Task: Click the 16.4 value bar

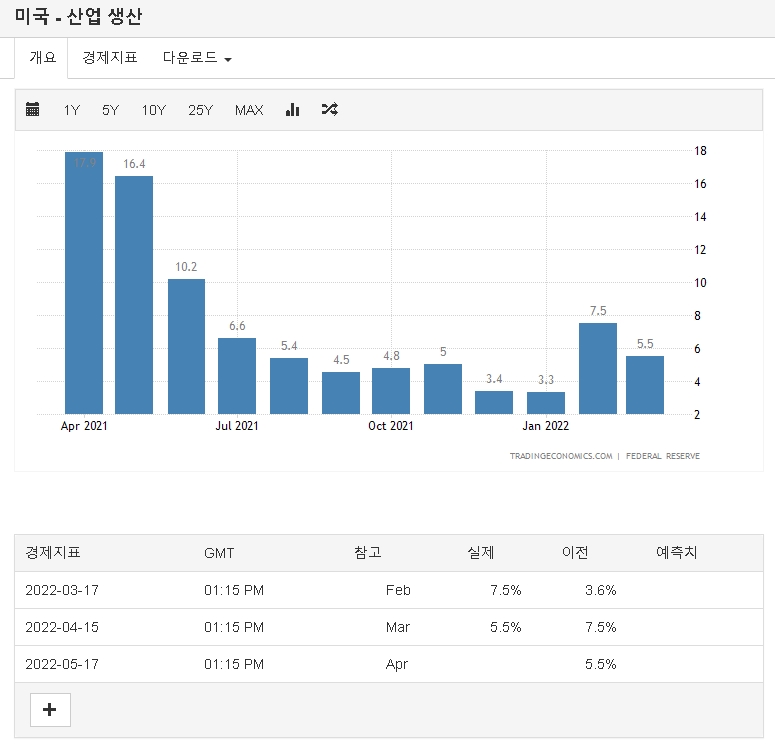Action: click(134, 295)
